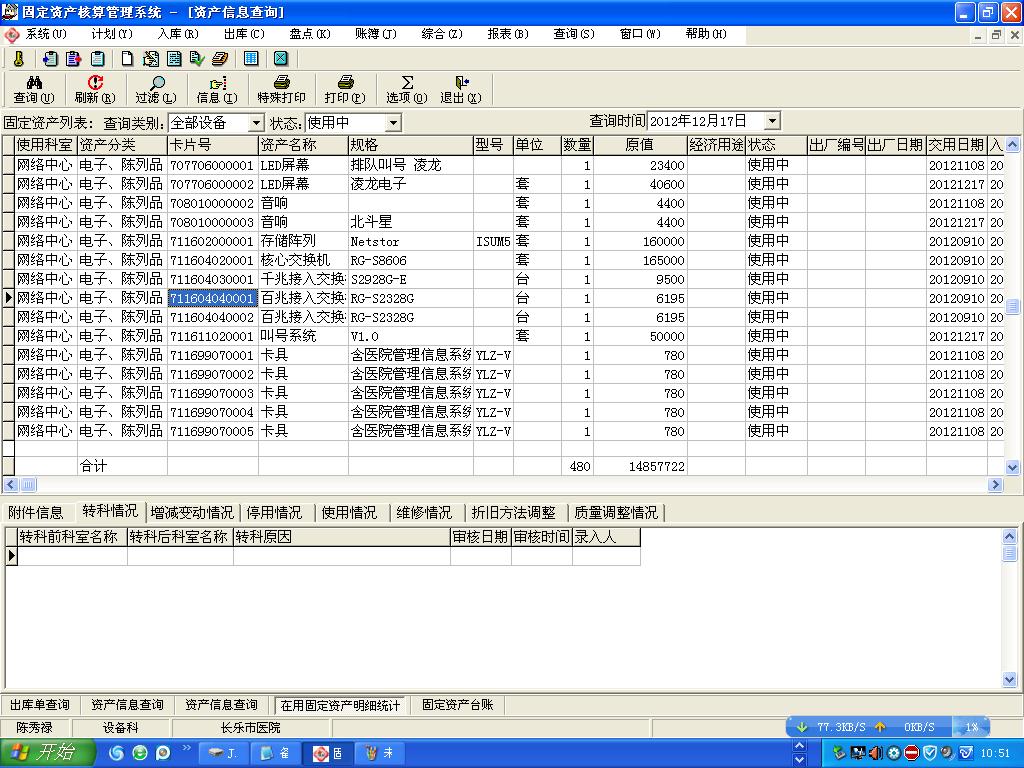Open the green quick launch browser icon
The width and height of the screenshot is (1024, 768).
[x=140, y=753]
